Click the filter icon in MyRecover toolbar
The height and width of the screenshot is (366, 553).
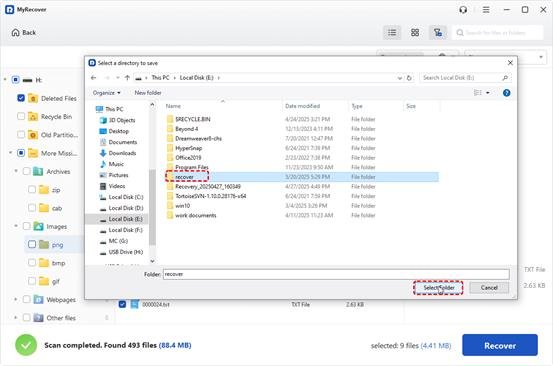pyautogui.click(x=438, y=33)
